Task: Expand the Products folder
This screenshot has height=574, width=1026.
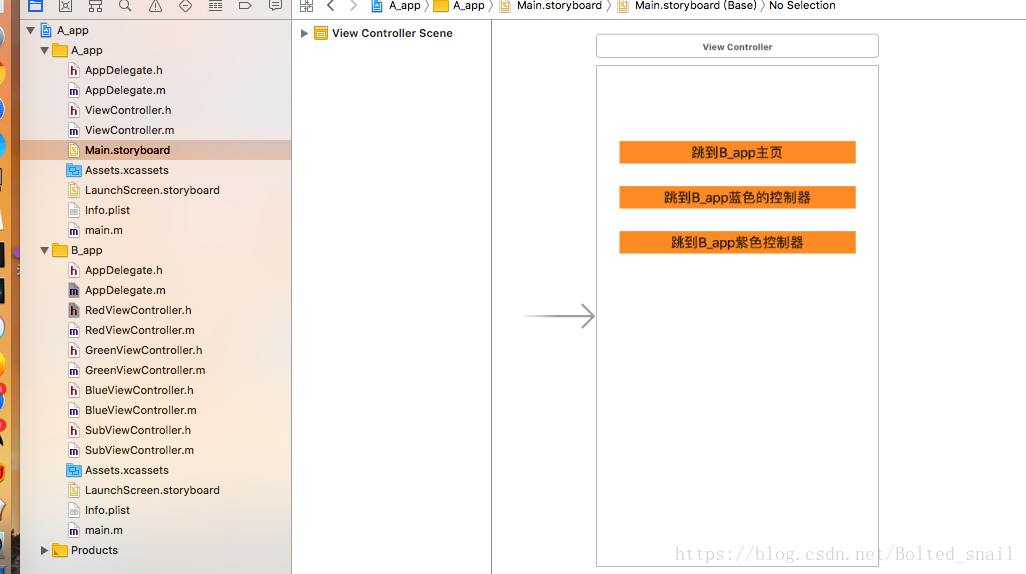Action: click(44, 550)
